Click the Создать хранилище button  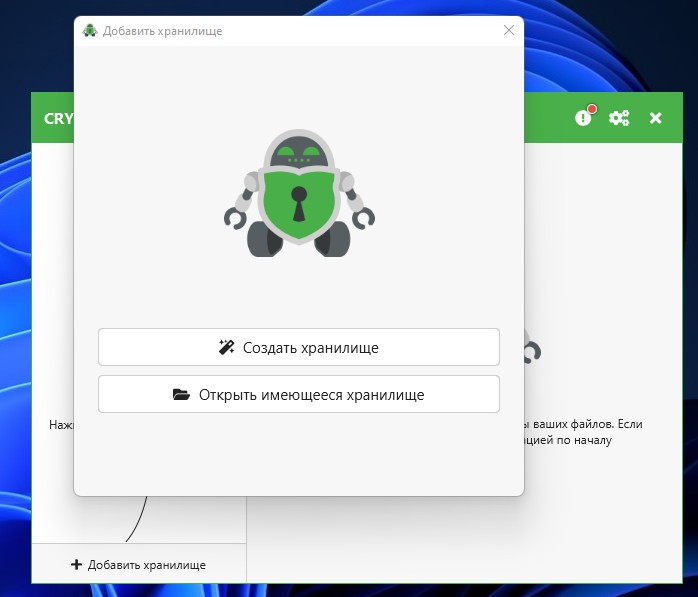click(299, 347)
